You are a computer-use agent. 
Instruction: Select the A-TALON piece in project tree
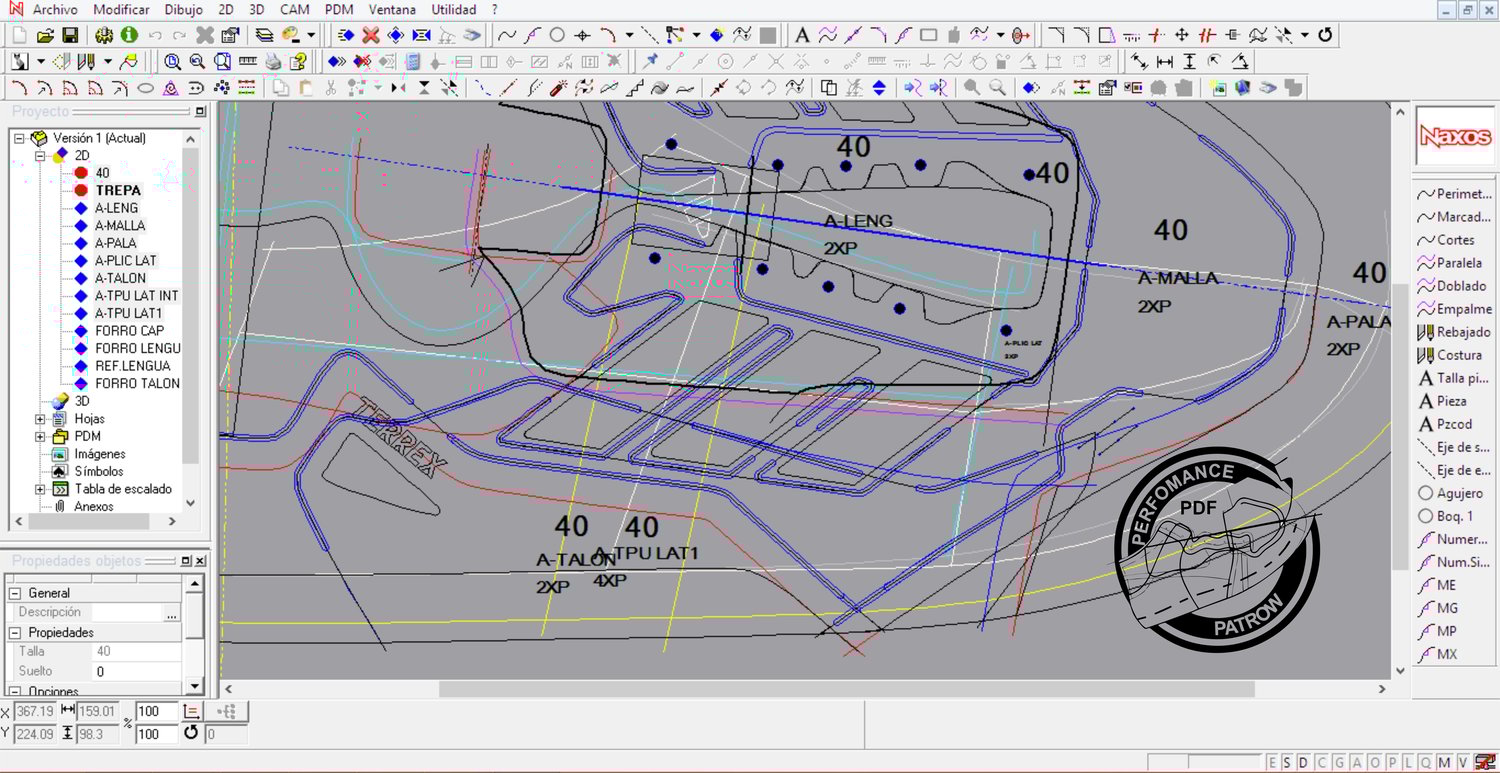point(120,278)
